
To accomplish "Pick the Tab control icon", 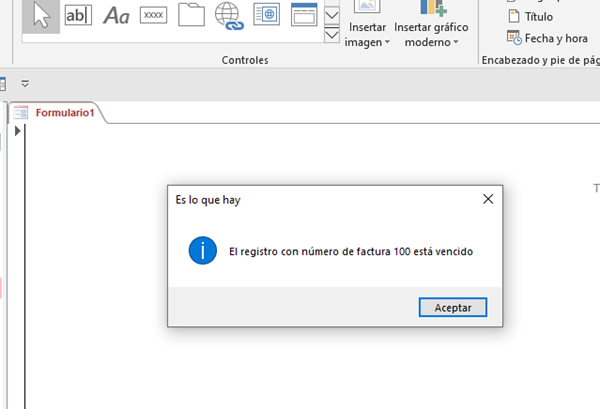I will 191,15.
